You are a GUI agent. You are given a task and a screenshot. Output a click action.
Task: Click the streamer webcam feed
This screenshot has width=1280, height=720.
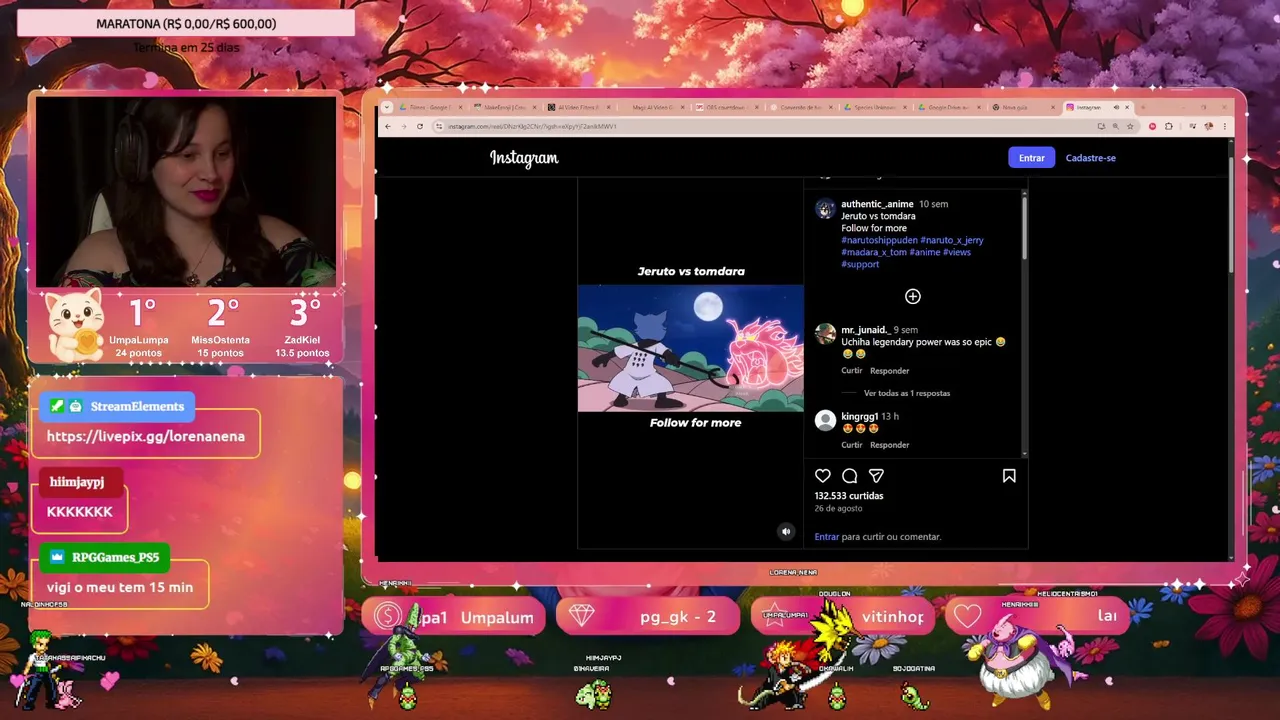tap(186, 190)
